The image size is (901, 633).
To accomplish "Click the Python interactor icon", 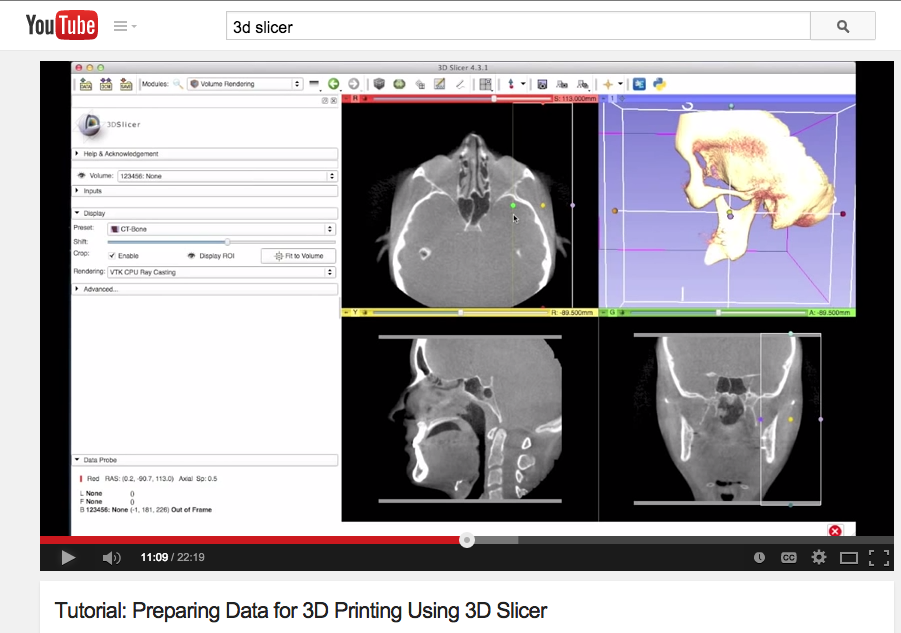I will [660, 84].
